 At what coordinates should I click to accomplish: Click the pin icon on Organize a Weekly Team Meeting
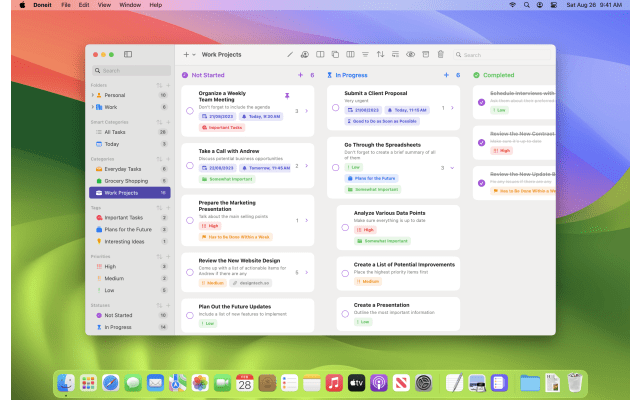coord(287,96)
